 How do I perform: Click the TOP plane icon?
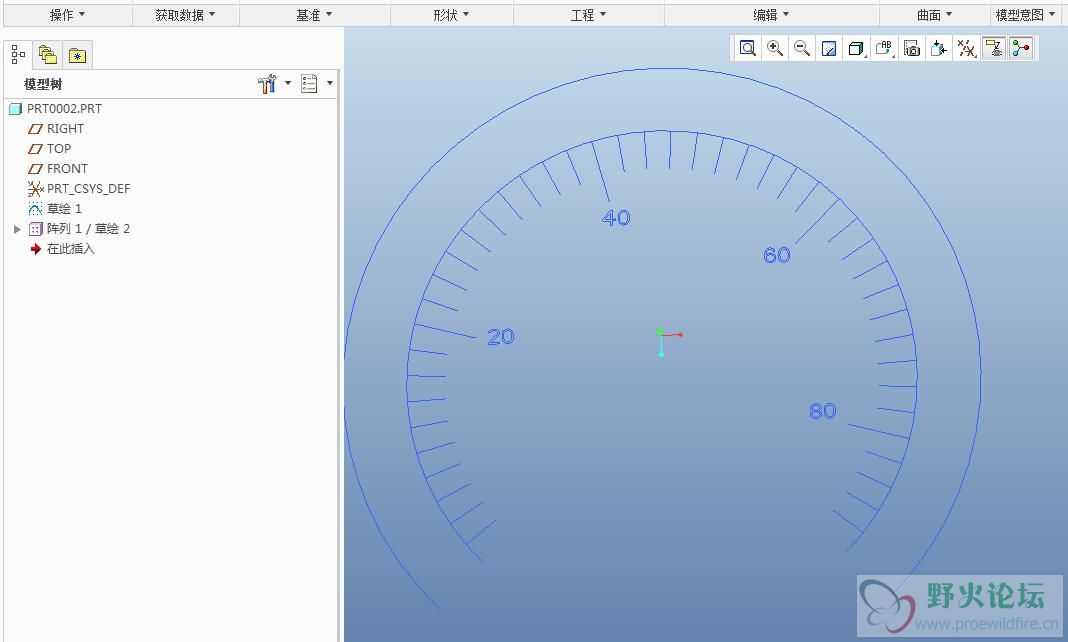35,148
